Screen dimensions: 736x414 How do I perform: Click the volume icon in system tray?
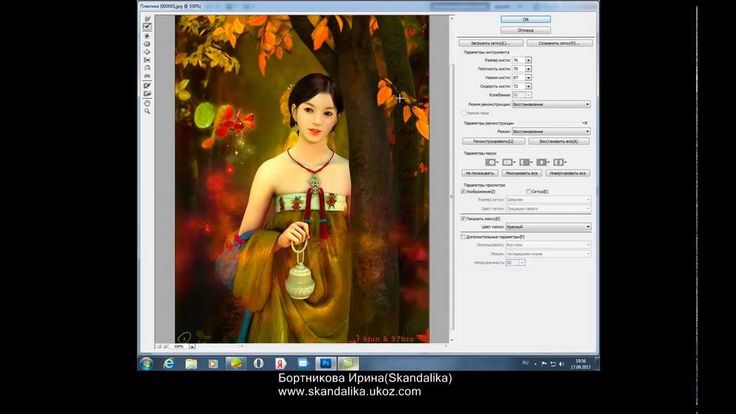(562, 364)
